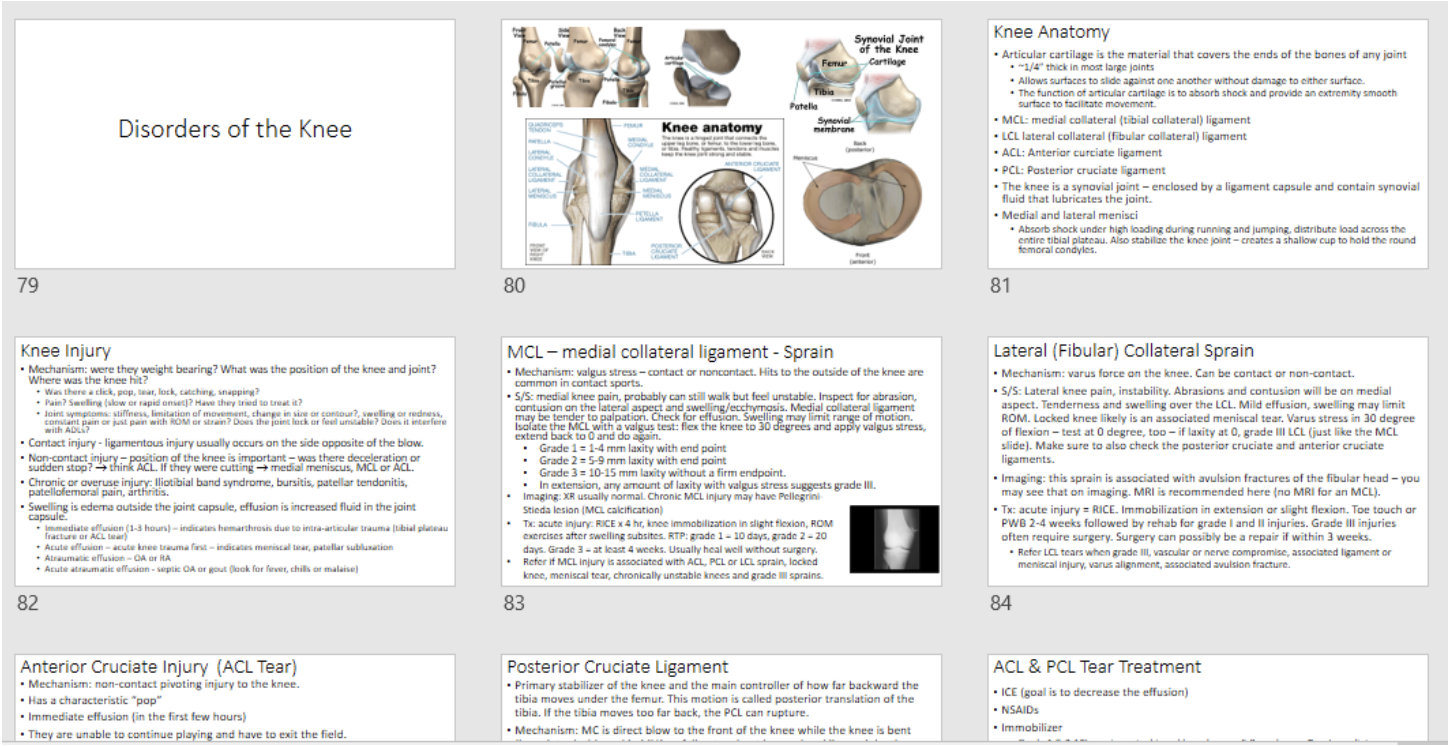
Task: Select the "Knee Anatomy" bullet text slide
Action: [1207, 144]
